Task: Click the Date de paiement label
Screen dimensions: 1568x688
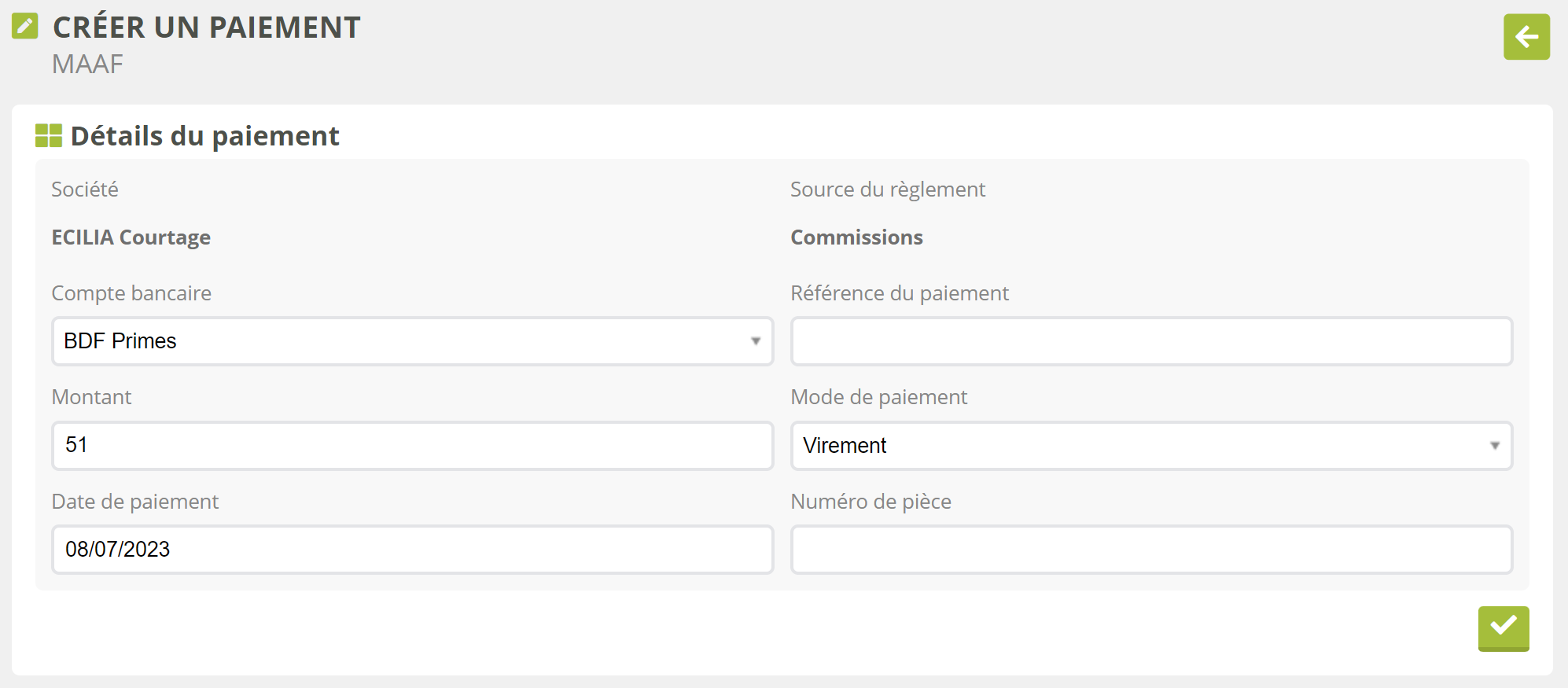Action: [134, 502]
